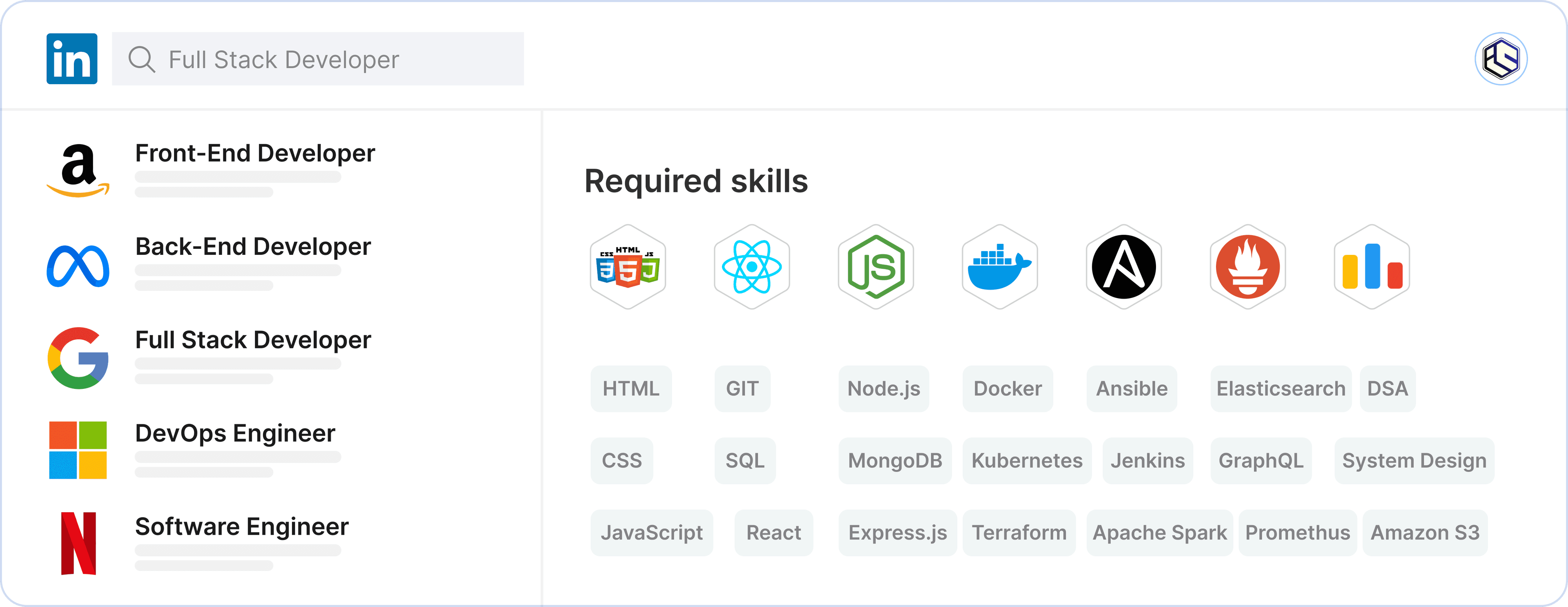Click the Netflix company logo
Viewport: 1568px width, 607px height.
coord(78,543)
